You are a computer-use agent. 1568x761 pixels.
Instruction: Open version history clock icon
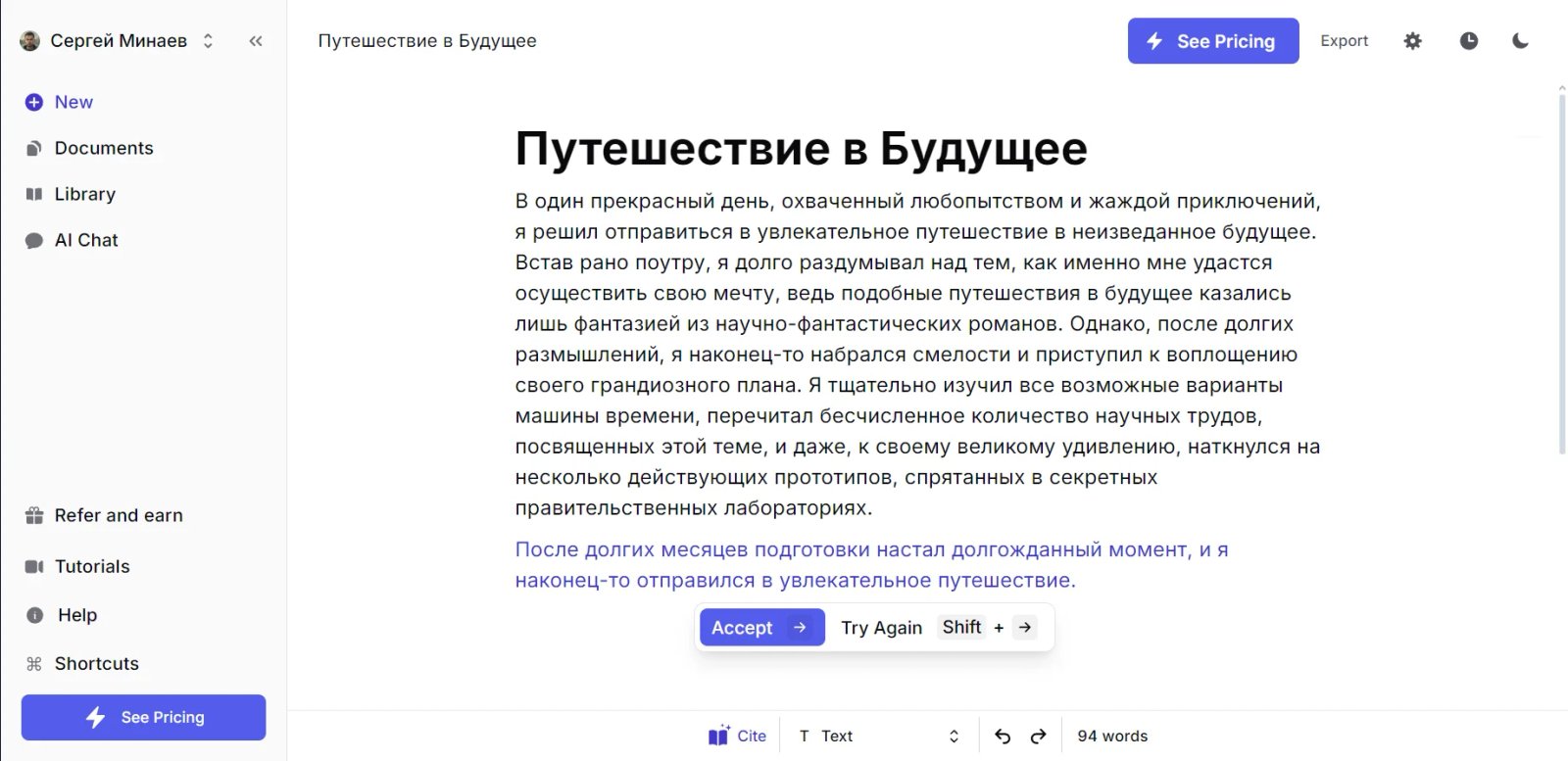point(1469,41)
